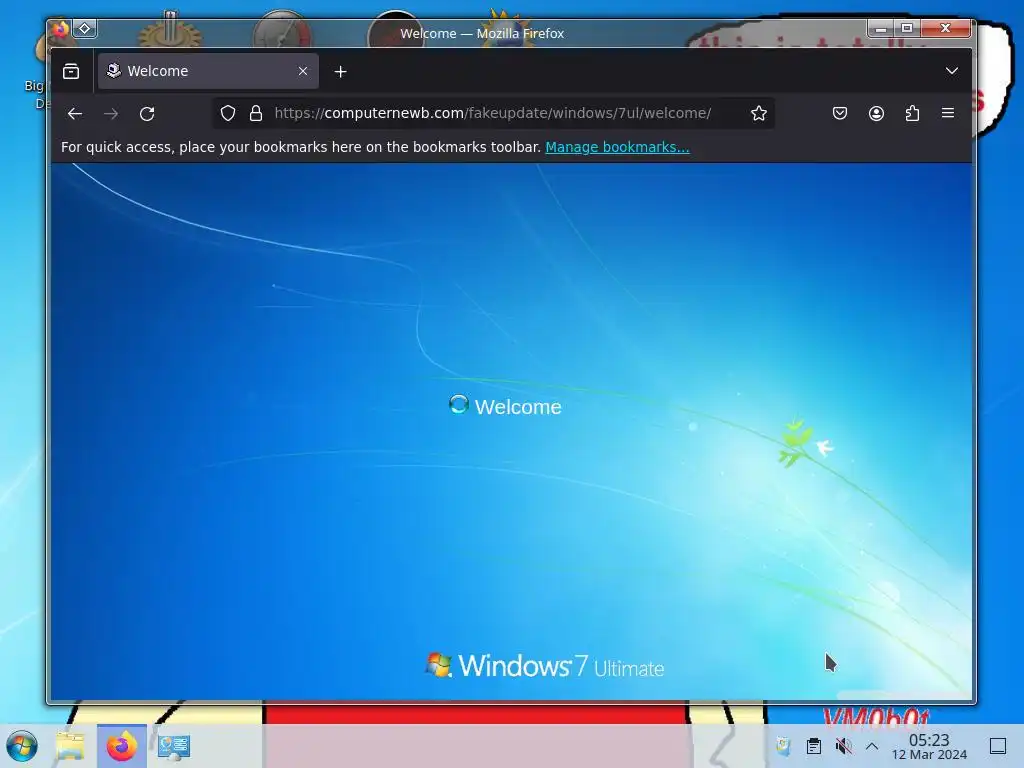Click the Show Desktop tray button
1024x768 pixels.
pos(998,746)
